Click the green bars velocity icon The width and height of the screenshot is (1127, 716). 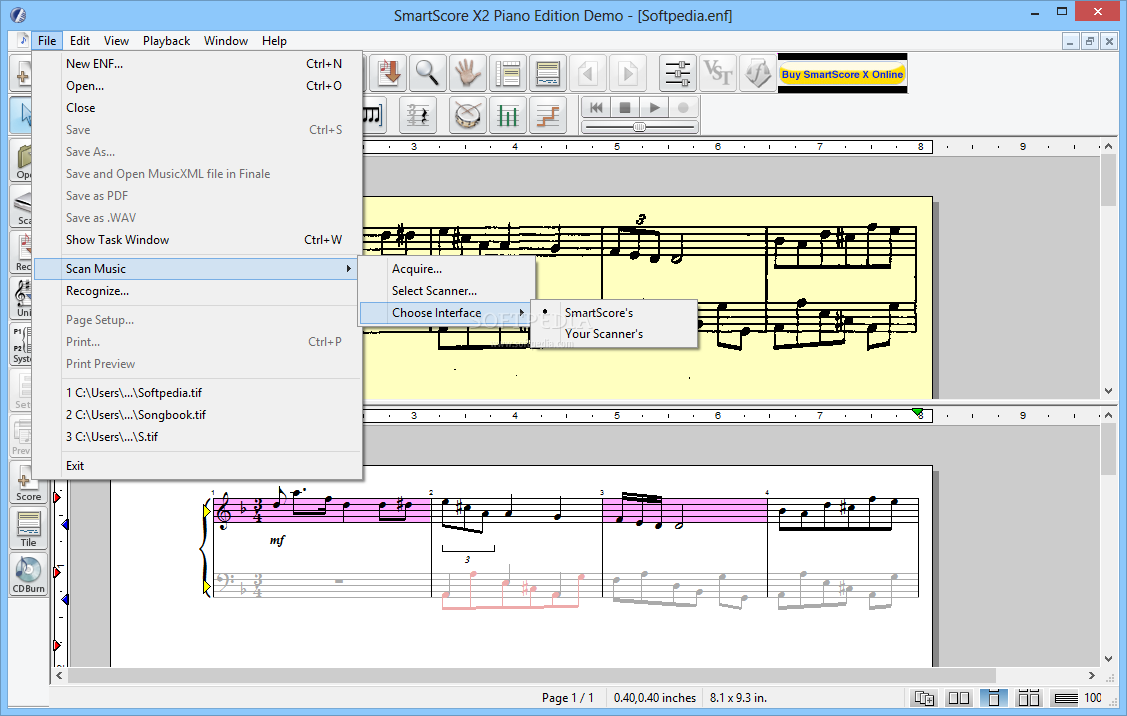coord(507,115)
